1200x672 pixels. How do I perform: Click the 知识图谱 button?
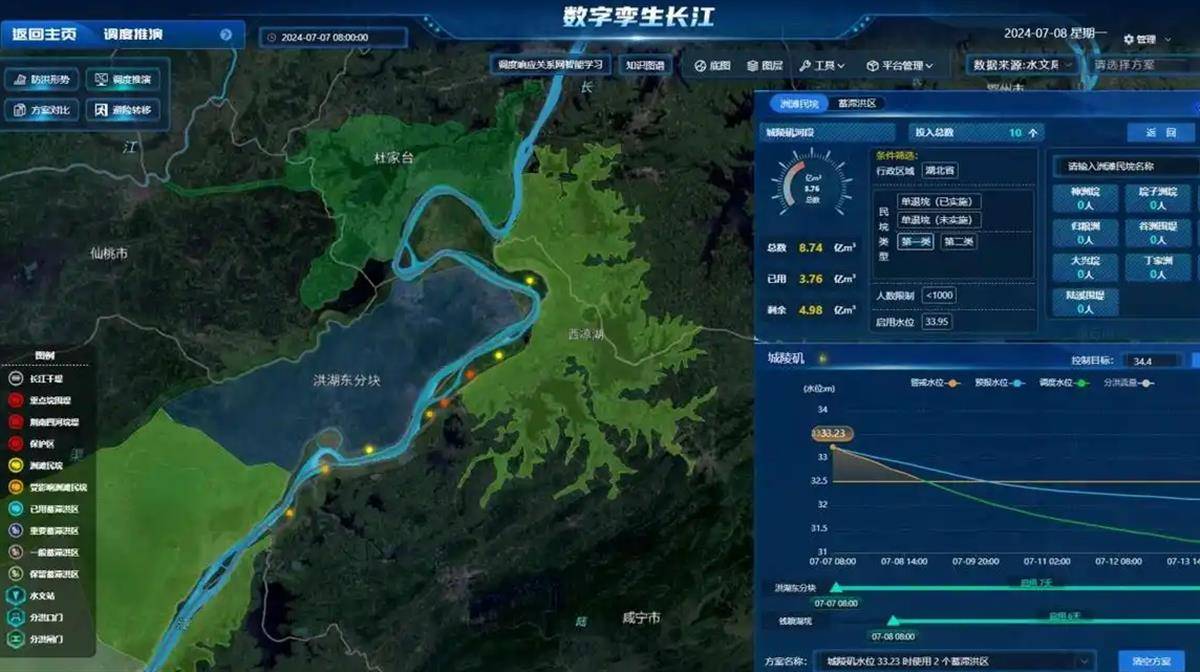coord(644,65)
